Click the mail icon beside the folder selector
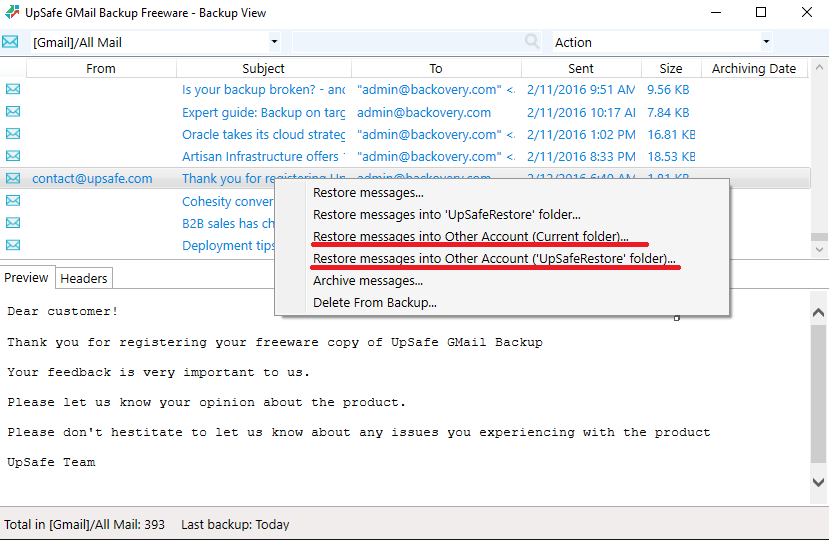This screenshot has width=829, height=540. [10, 42]
